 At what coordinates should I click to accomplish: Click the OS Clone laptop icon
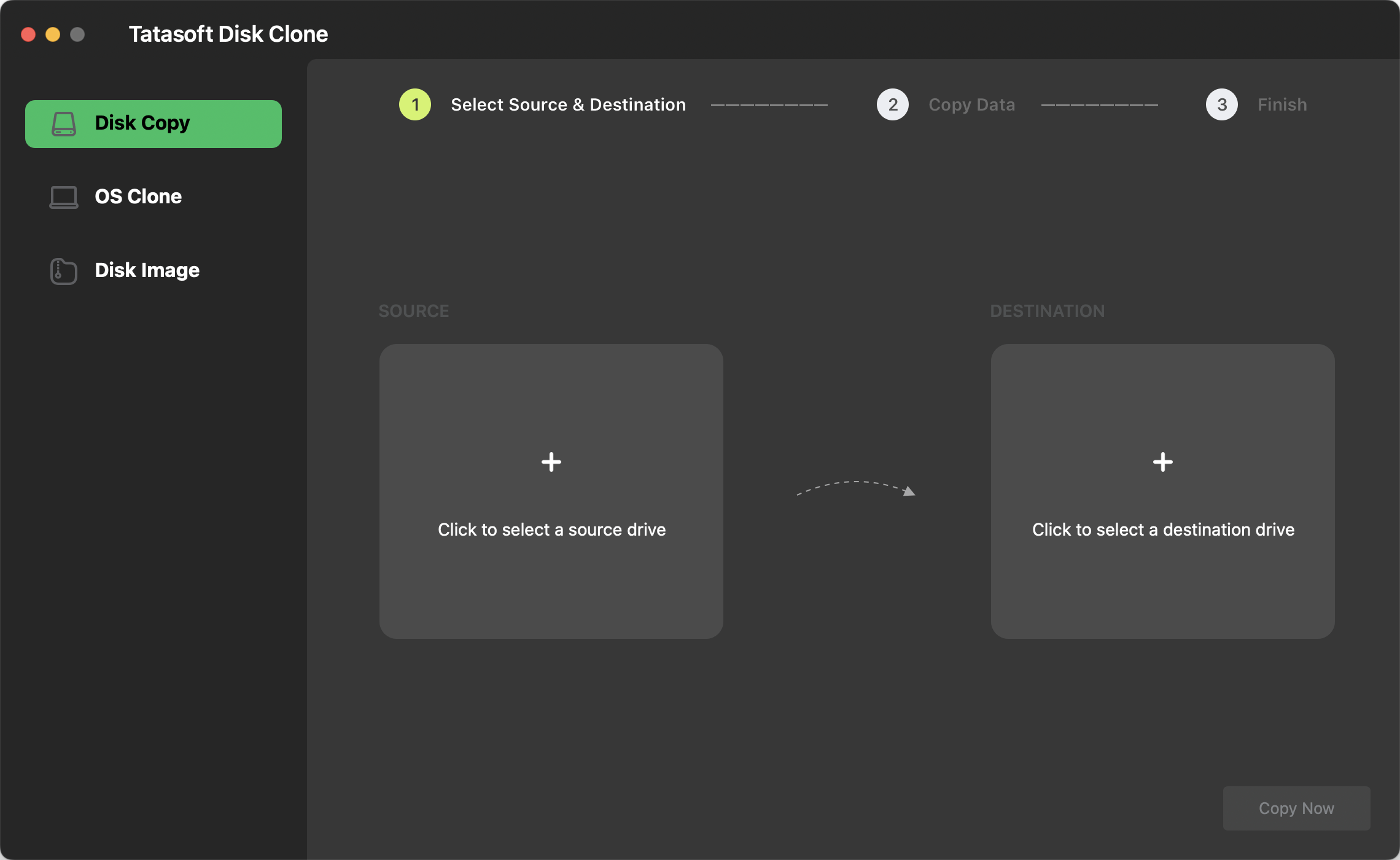[63, 197]
